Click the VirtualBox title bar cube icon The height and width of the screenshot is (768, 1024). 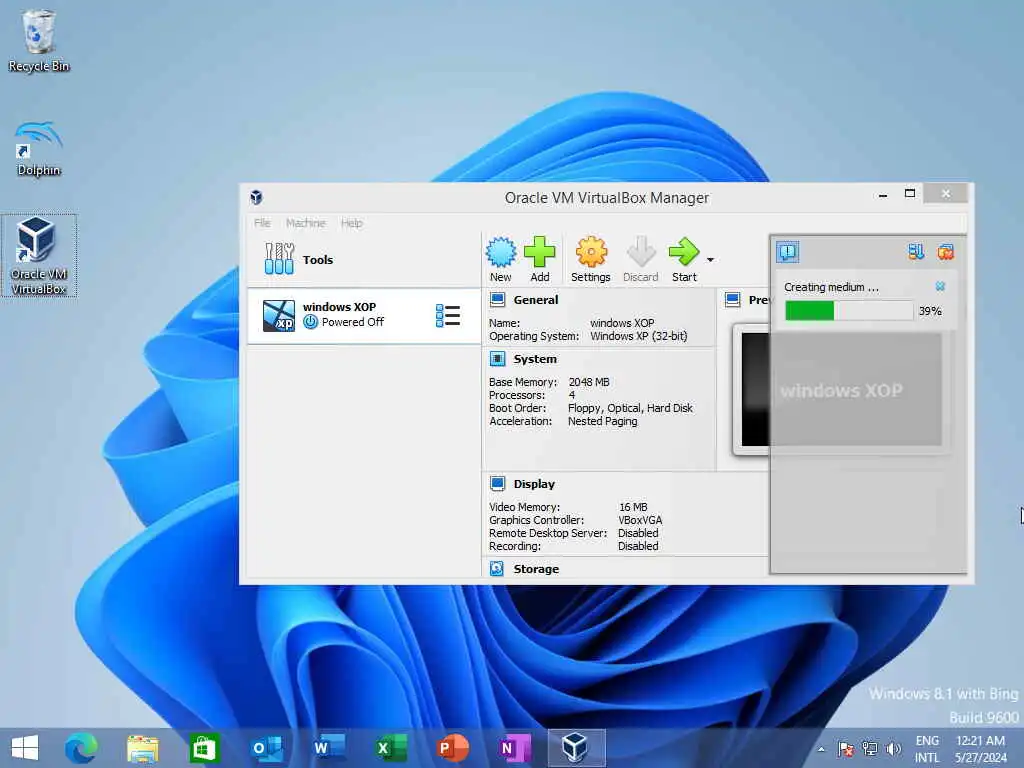[x=257, y=197]
